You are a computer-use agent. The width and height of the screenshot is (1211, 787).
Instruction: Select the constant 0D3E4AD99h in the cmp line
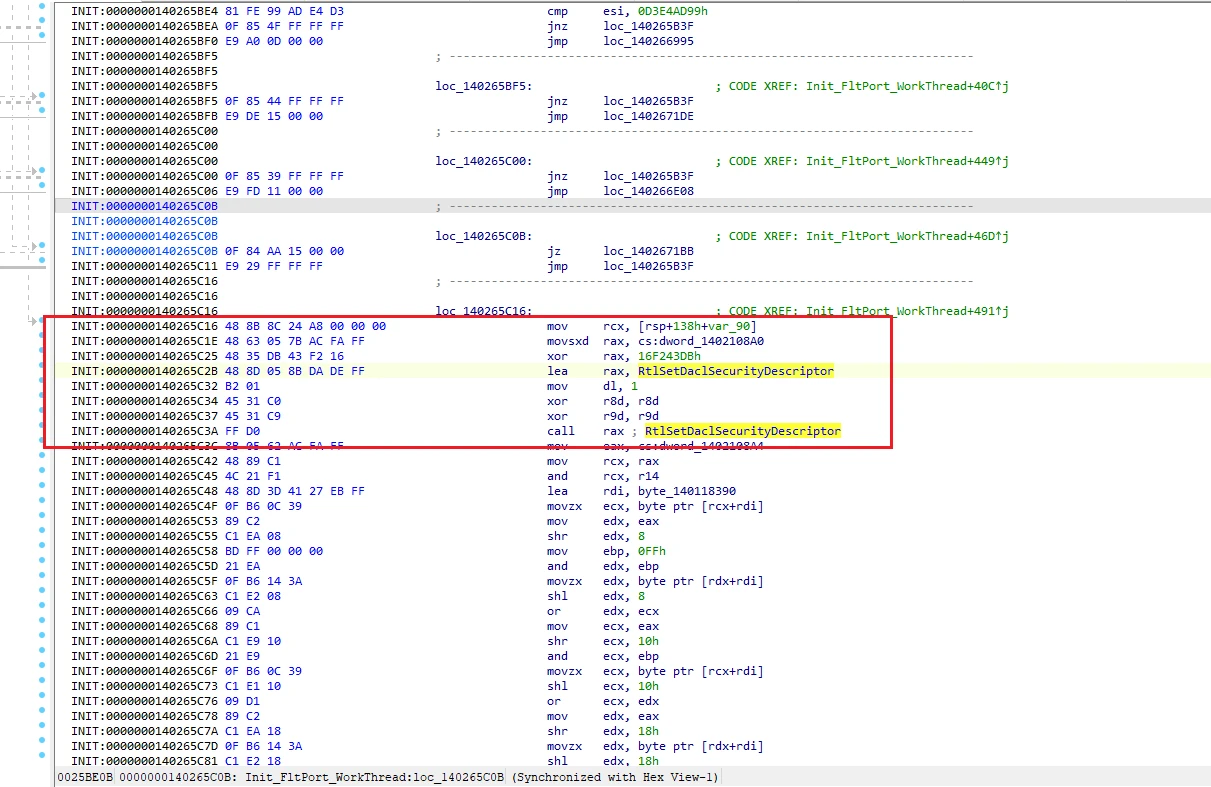pyautogui.click(x=671, y=11)
